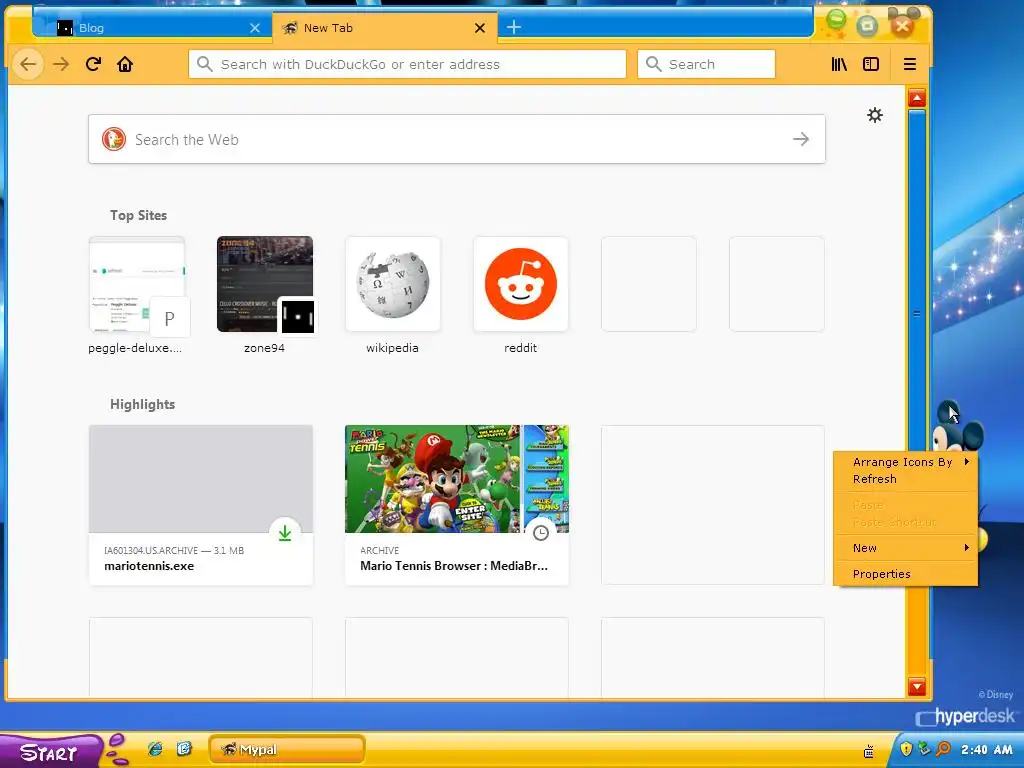Click the 2:40 AM taskbar clock
The image size is (1024, 768).
point(986,750)
